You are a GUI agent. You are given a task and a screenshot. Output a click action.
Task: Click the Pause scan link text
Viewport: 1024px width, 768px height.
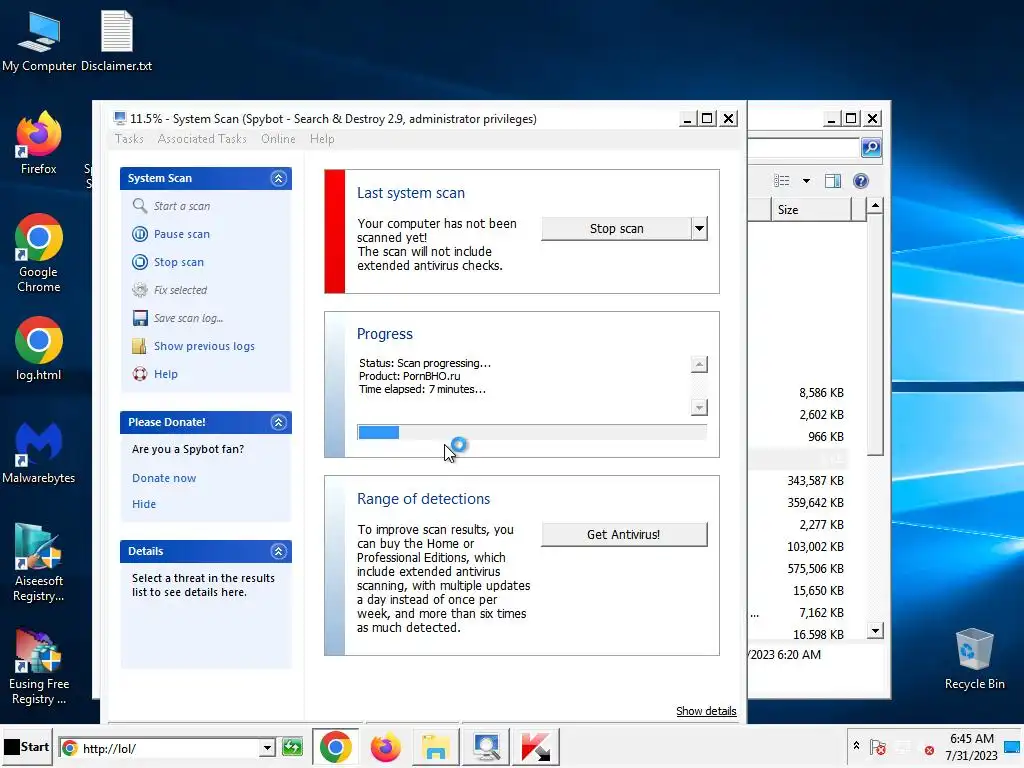[x=182, y=234]
